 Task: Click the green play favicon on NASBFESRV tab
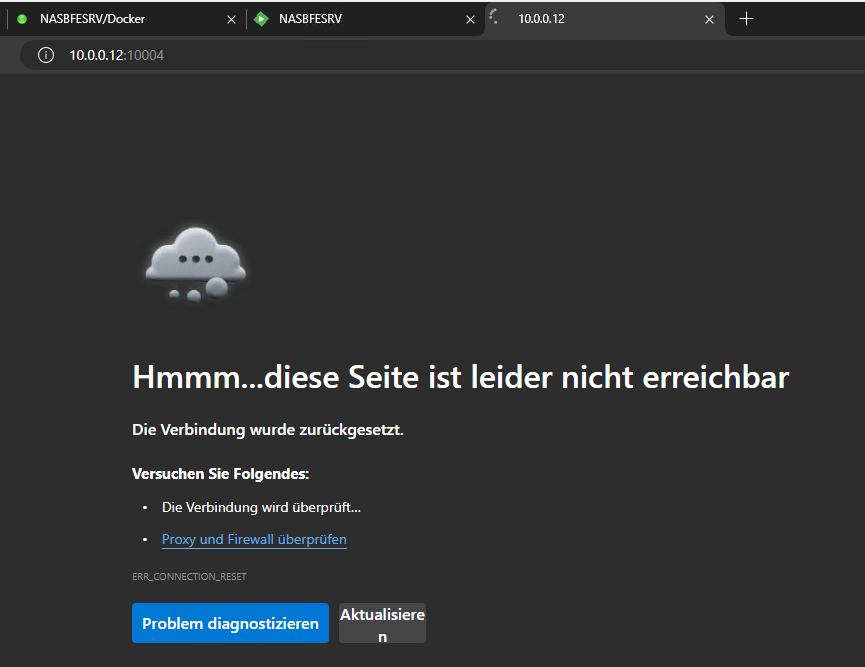261,19
